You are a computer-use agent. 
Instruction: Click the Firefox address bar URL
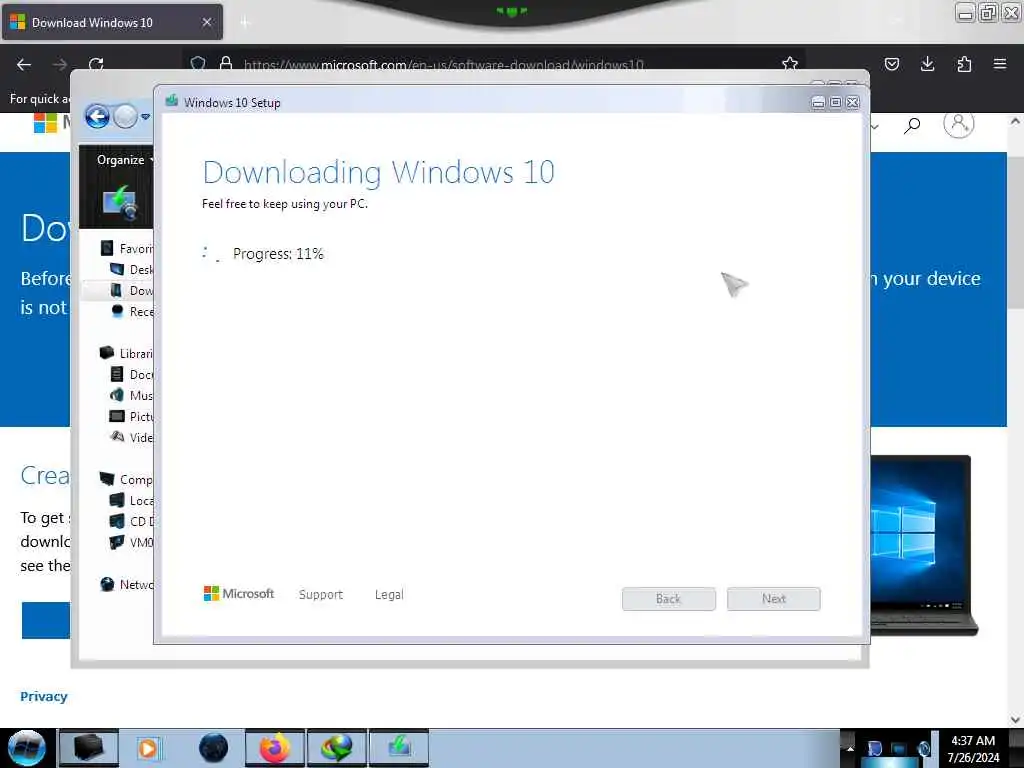click(x=444, y=65)
